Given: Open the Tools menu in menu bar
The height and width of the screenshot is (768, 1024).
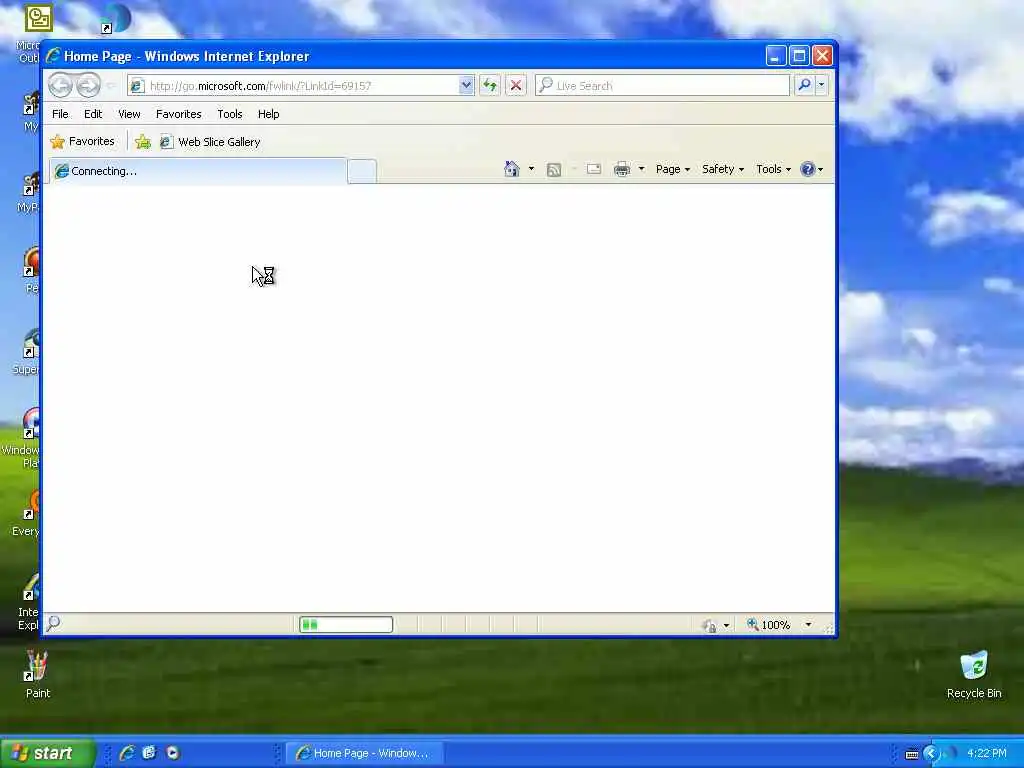Looking at the screenshot, I should click(x=230, y=114).
